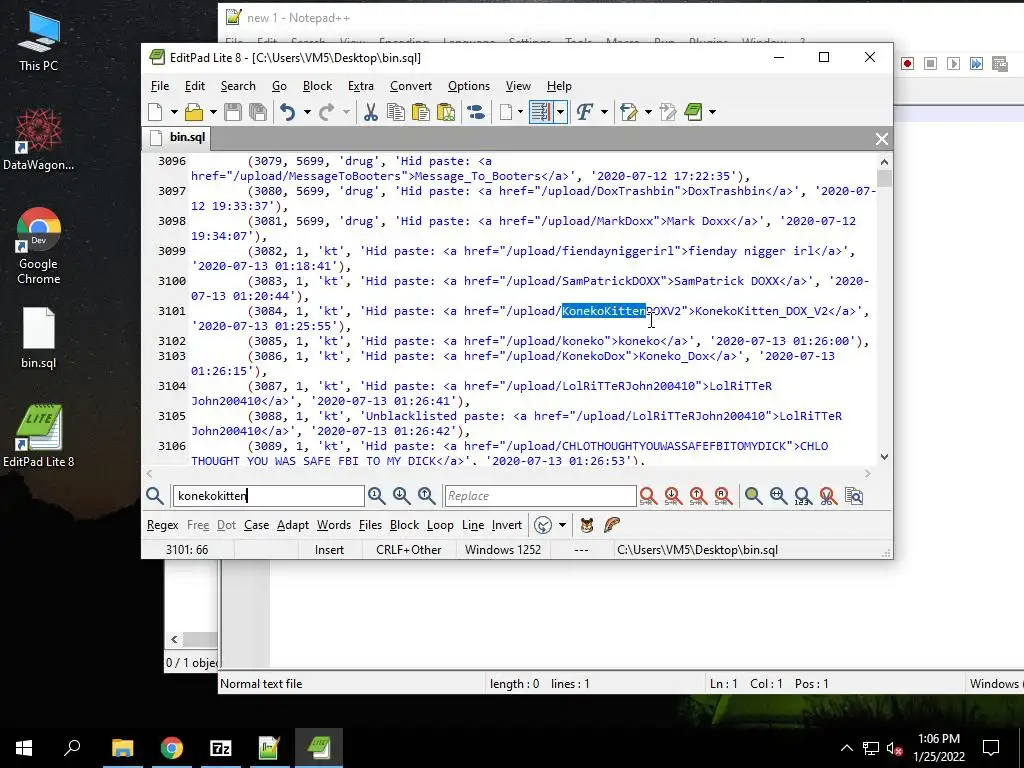Click File Explorer in the taskbar
This screenshot has height=768, width=1024.
coord(122,748)
